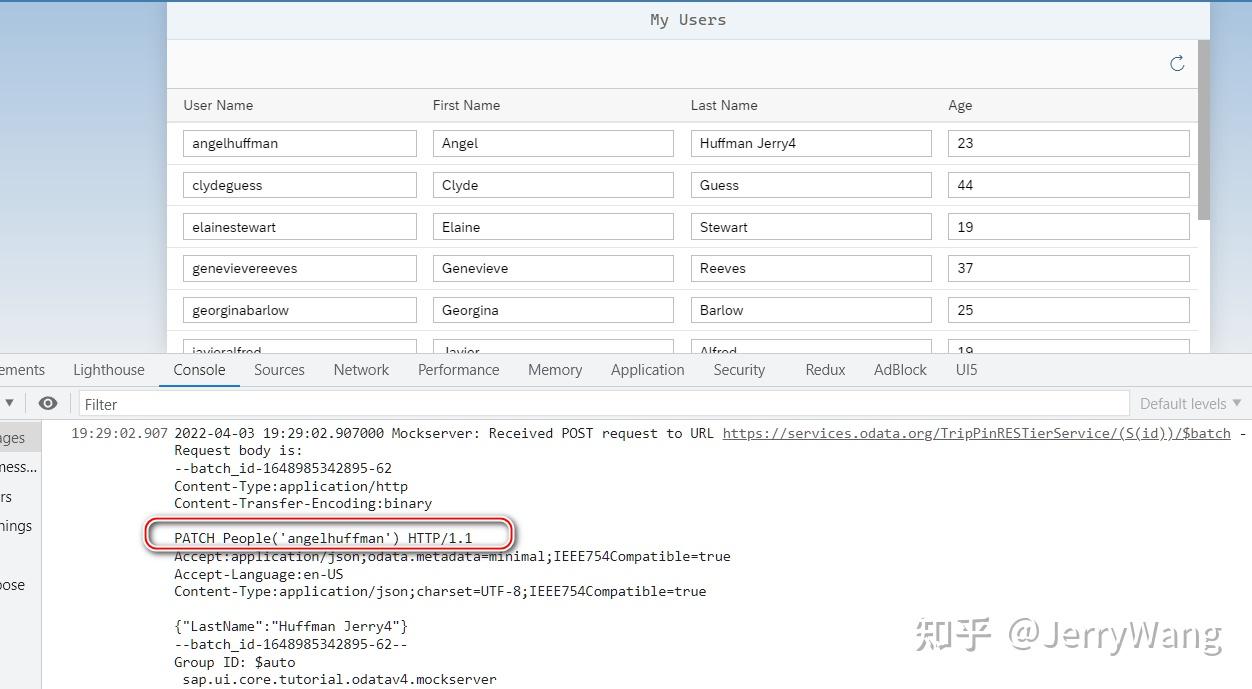Switch to the UI5 DevTools panel
Viewport: 1252px width, 689px height.
click(x=966, y=370)
